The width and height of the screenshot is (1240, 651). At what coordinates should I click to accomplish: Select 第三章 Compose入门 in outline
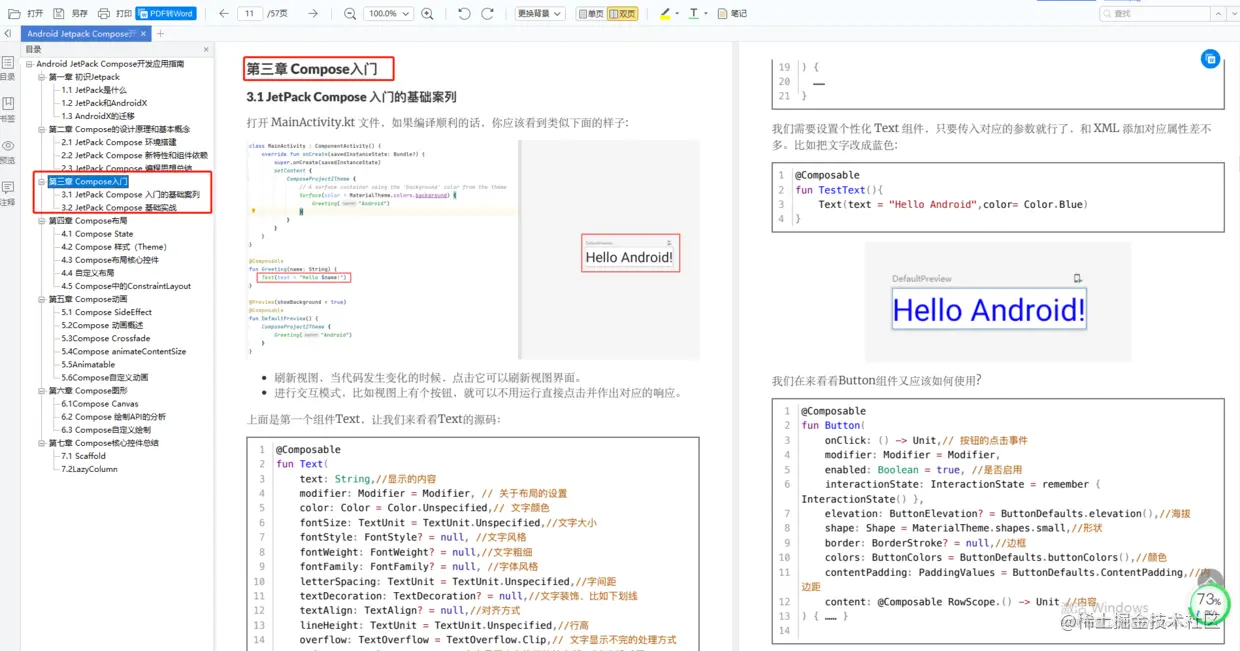[x=88, y=181]
